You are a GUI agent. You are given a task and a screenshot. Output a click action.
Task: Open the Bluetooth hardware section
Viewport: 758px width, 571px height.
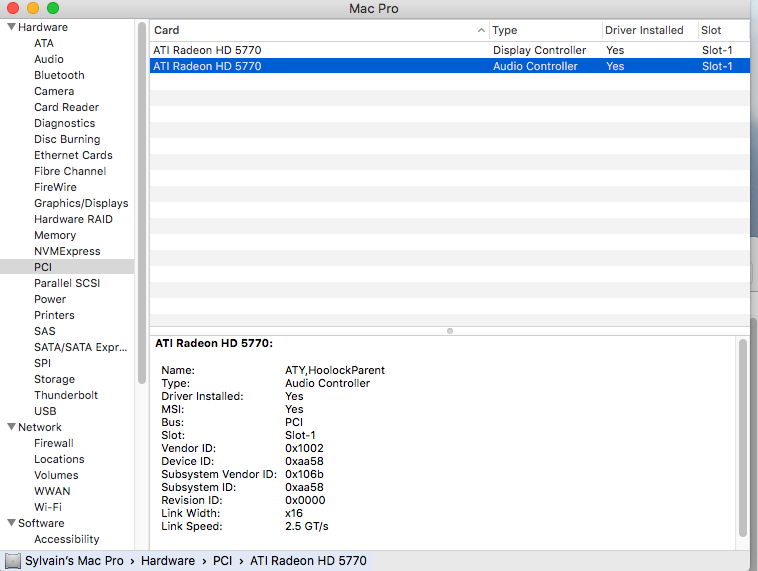(x=59, y=75)
